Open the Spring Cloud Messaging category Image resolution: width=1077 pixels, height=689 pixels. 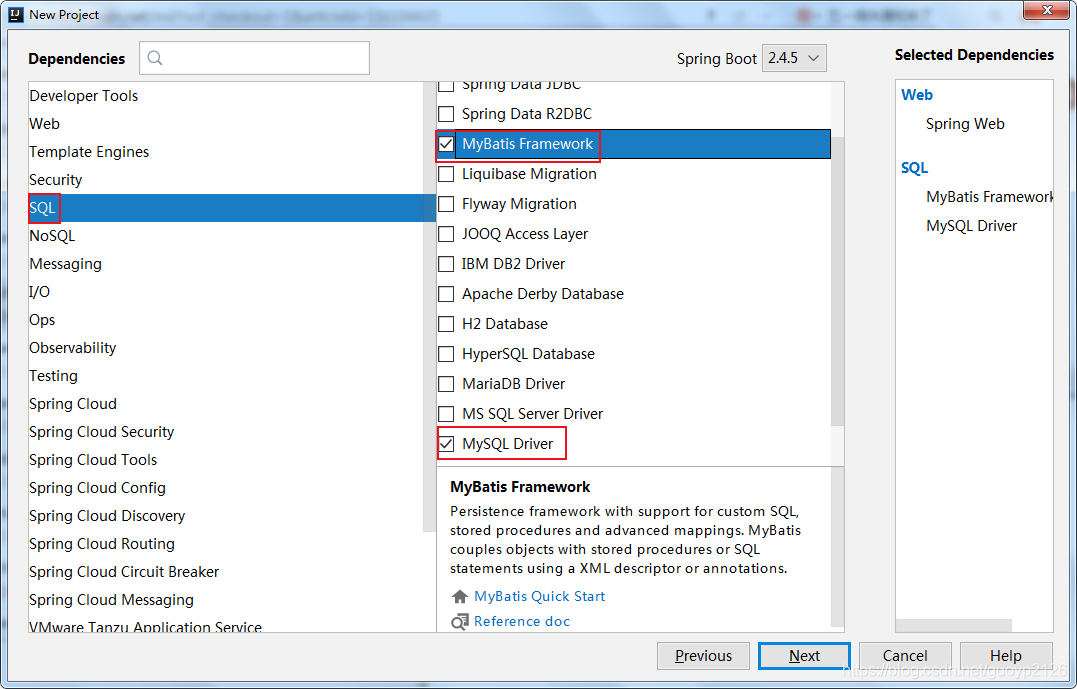point(226,600)
